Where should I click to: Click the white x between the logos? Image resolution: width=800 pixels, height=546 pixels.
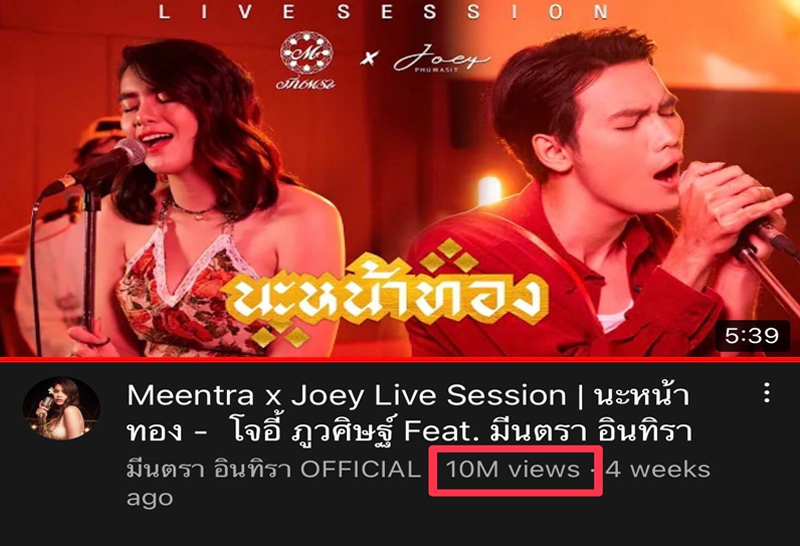(x=369, y=58)
